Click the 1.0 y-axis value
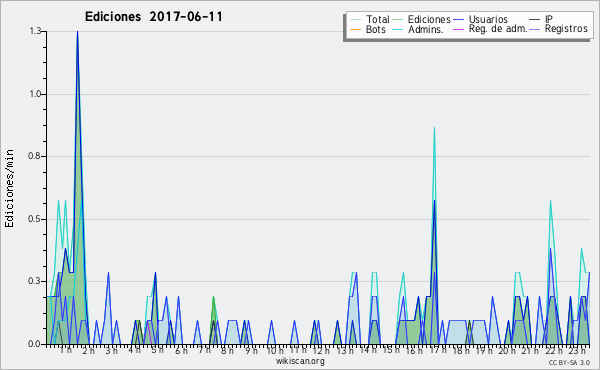The image size is (600, 370). tap(35, 94)
